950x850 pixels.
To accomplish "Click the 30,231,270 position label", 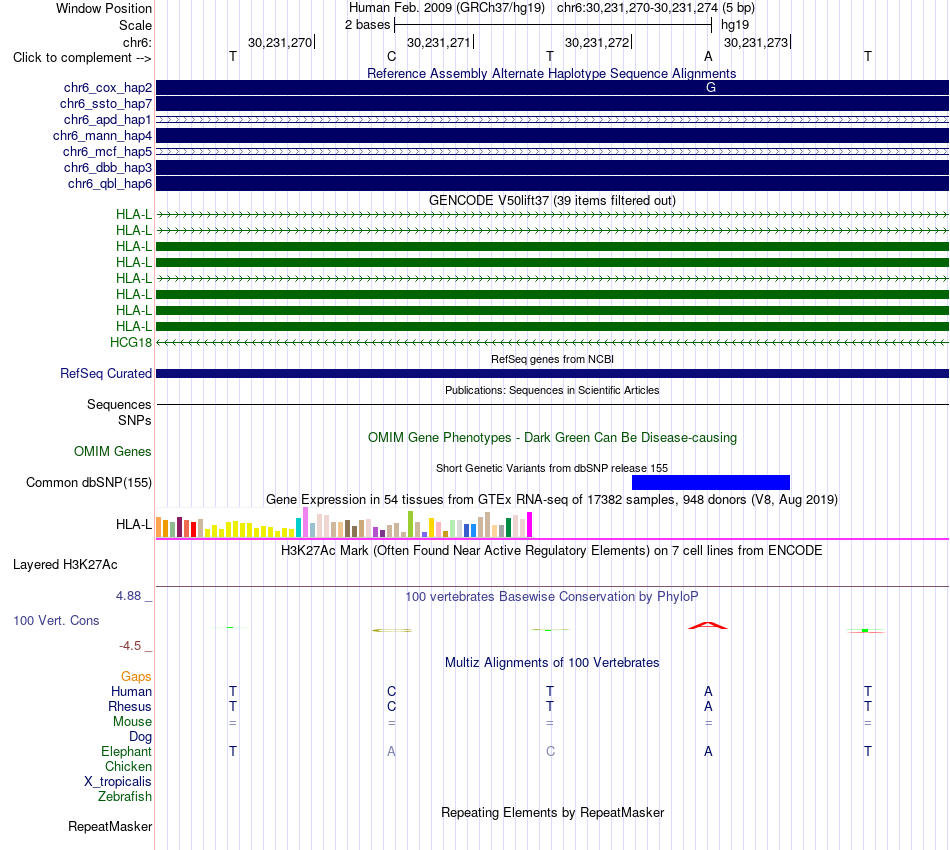I will pos(280,43).
